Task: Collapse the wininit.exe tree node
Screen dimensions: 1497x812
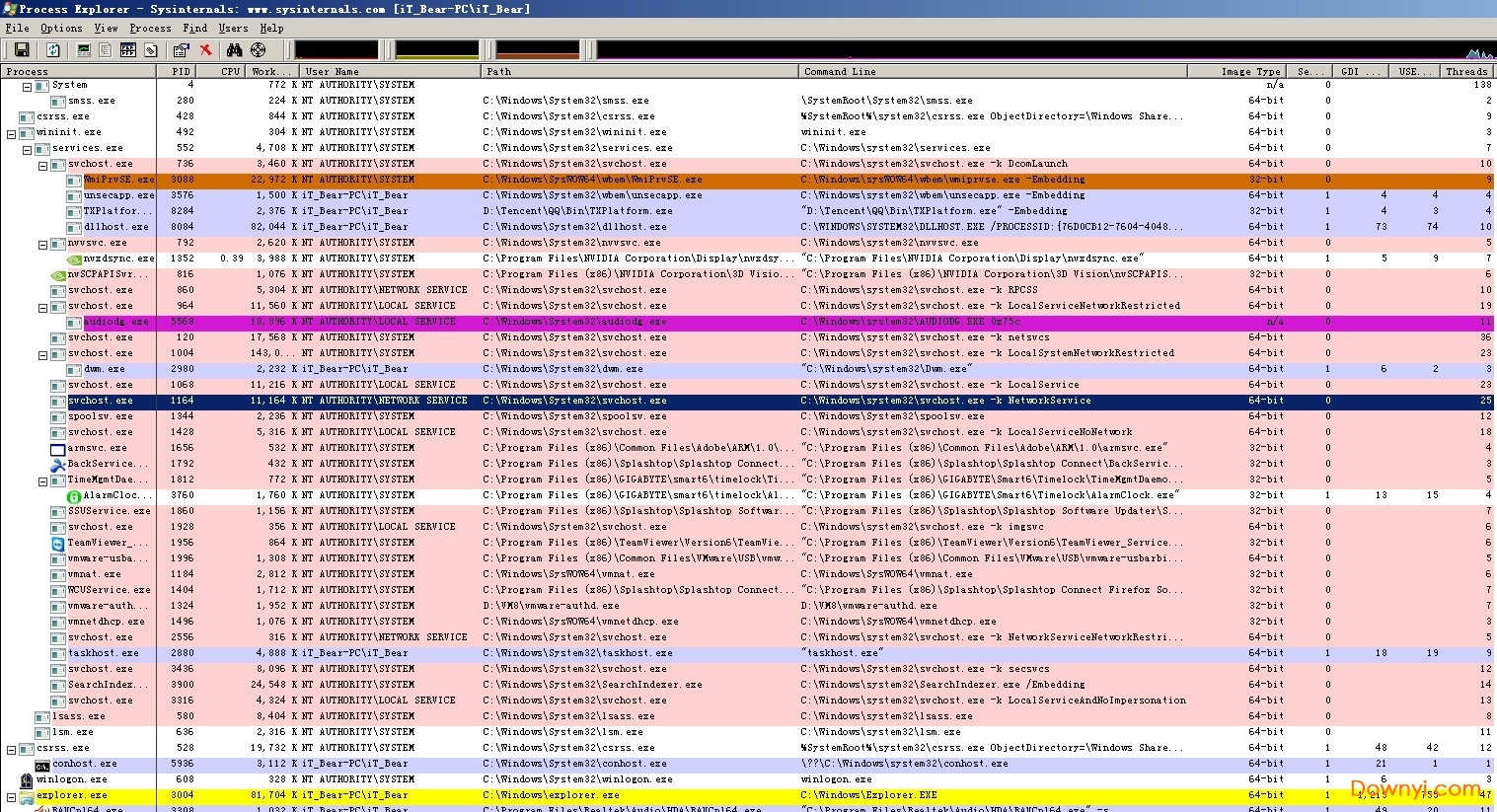Action: pos(12,133)
